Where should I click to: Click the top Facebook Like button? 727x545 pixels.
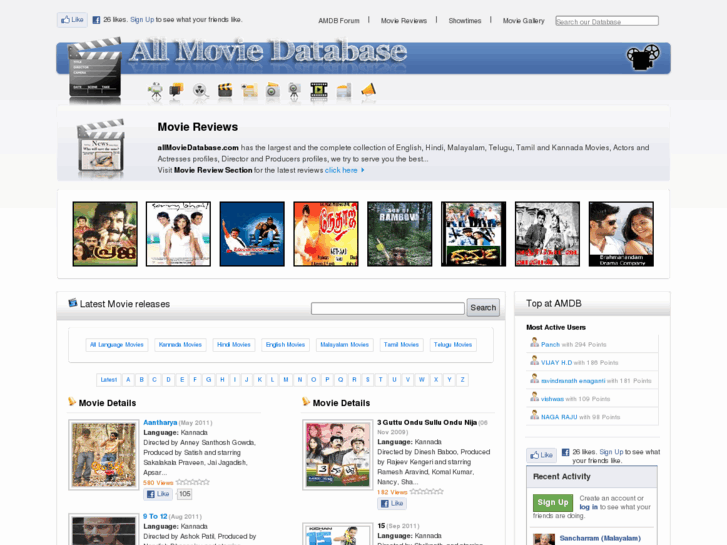coord(72,20)
